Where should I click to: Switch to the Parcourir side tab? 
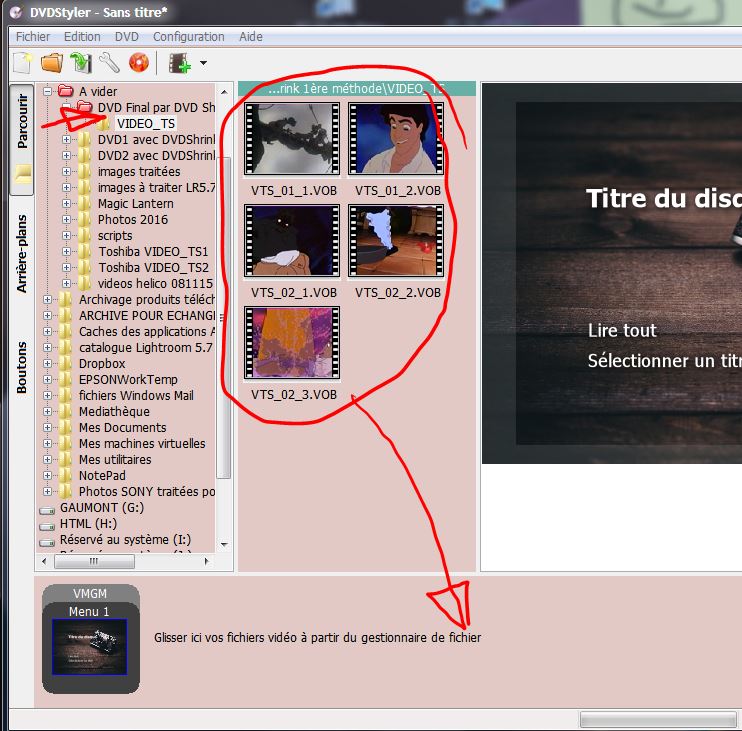[22, 139]
